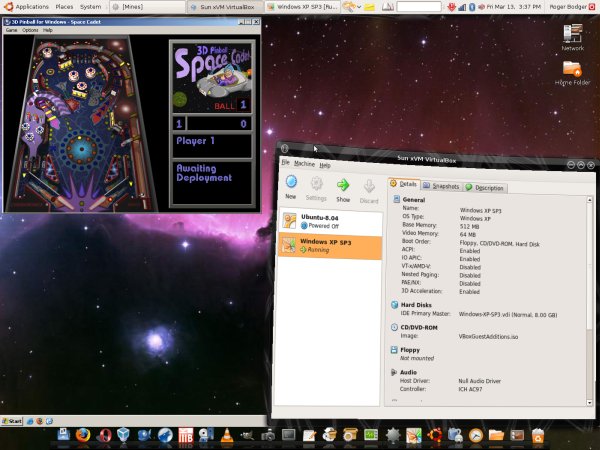
Task: Click the scroll down arrow in details pane
Action: pyautogui.click(x=589, y=403)
